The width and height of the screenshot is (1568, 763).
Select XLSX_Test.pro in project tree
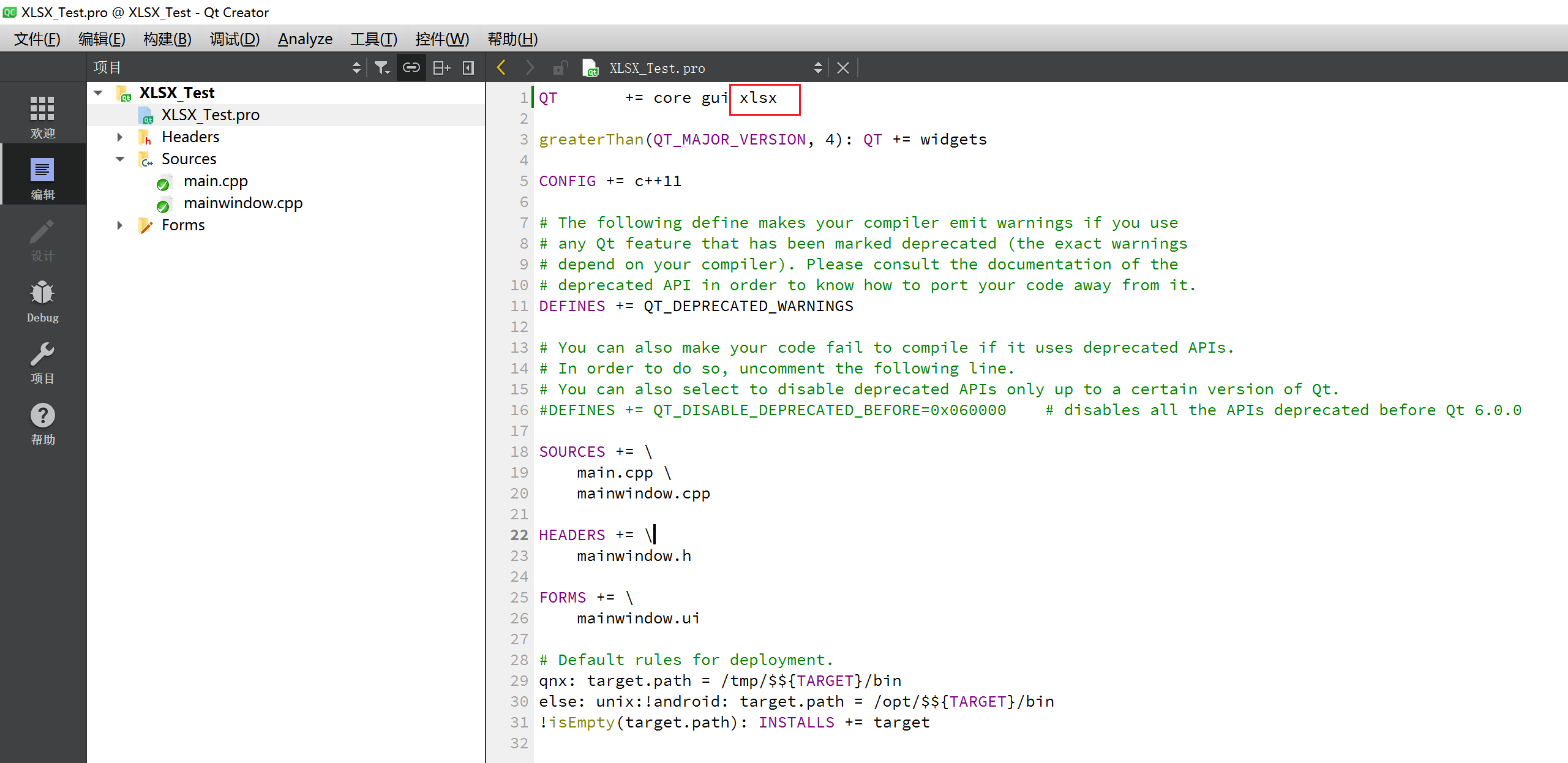(210, 115)
